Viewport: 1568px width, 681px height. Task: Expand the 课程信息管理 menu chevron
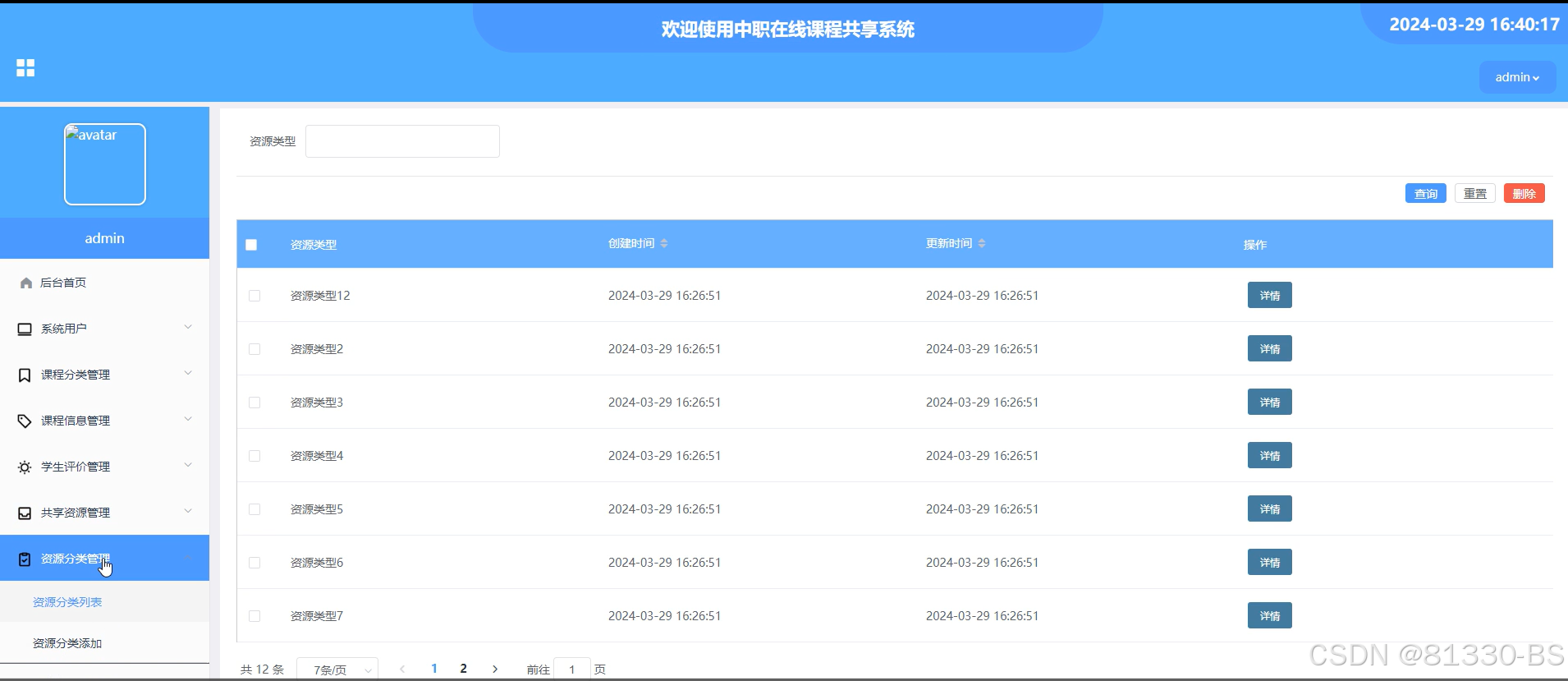pos(188,419)
